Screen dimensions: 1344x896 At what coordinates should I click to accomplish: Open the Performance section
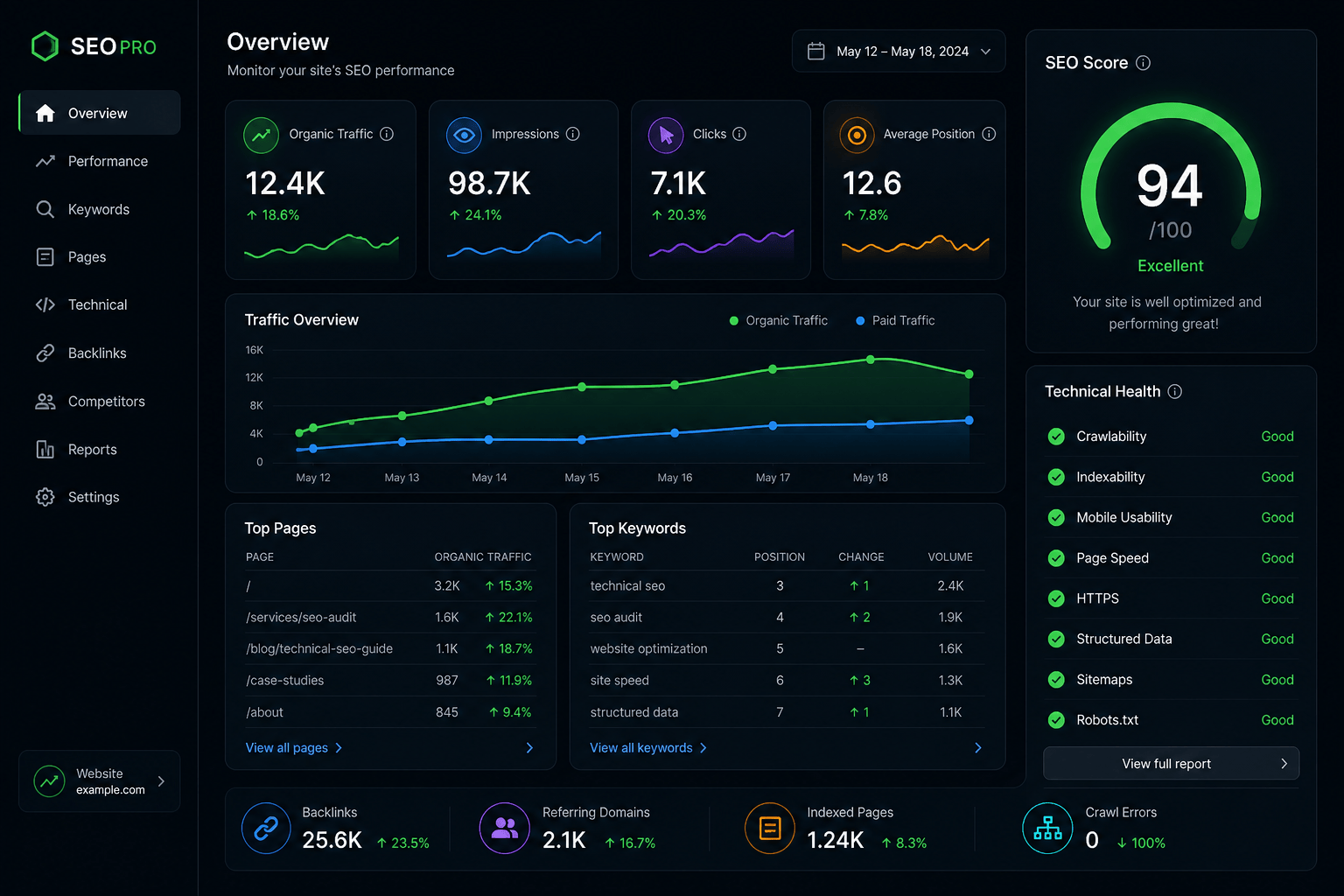(100, 161)
